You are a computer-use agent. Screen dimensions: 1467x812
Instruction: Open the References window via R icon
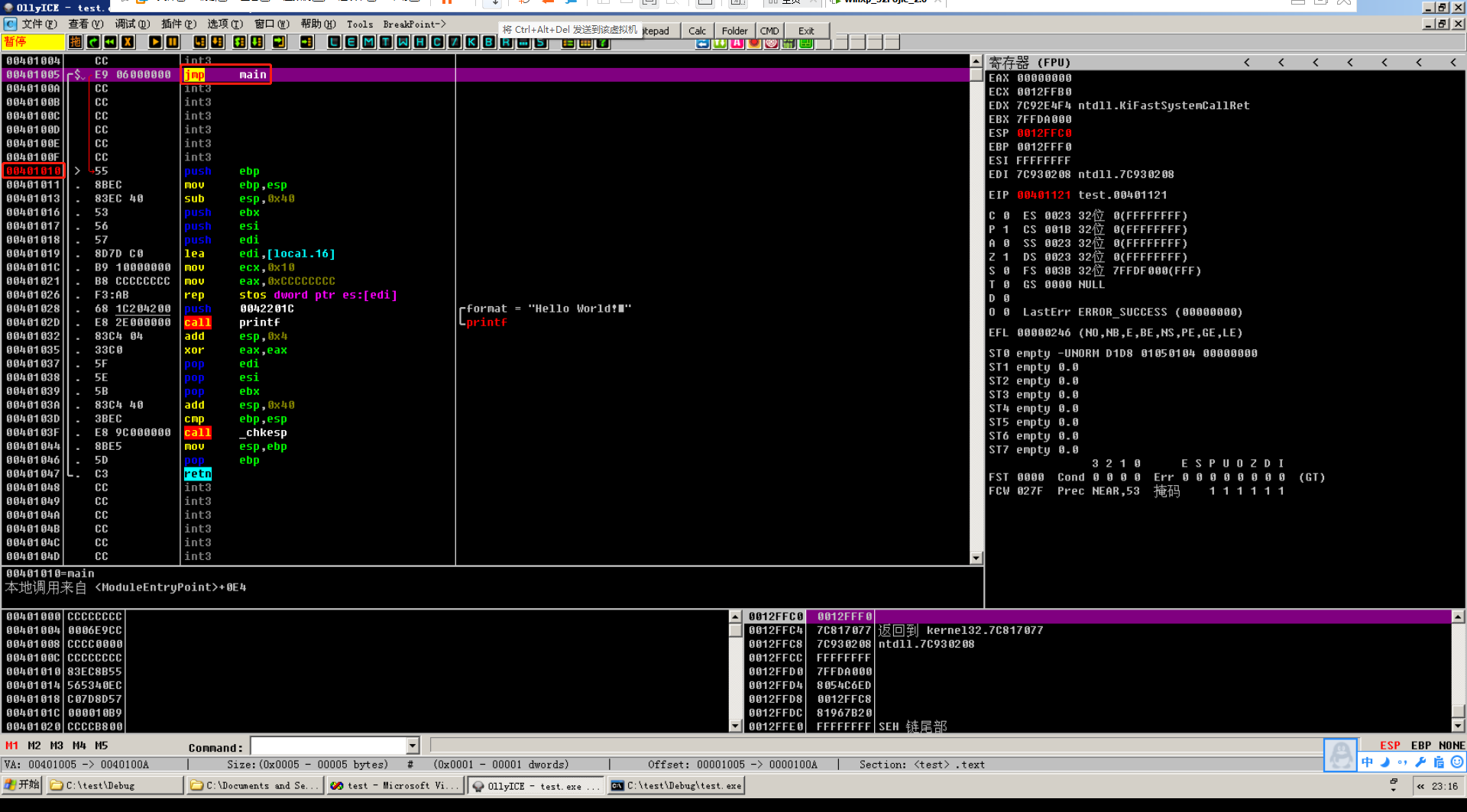pos(506,43)
